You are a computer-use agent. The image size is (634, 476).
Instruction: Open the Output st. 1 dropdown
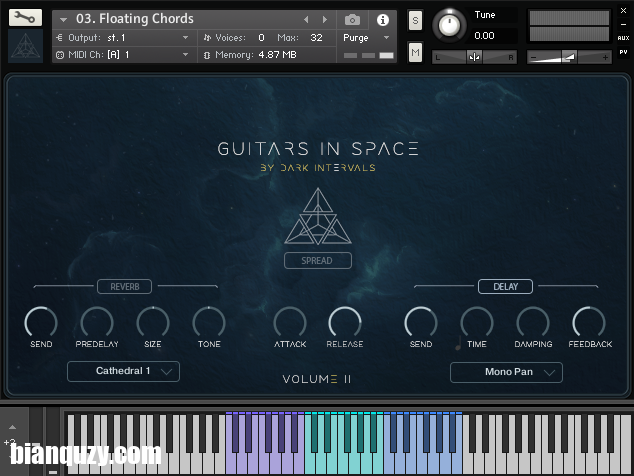pyautogui.click(x=125, y=38)
